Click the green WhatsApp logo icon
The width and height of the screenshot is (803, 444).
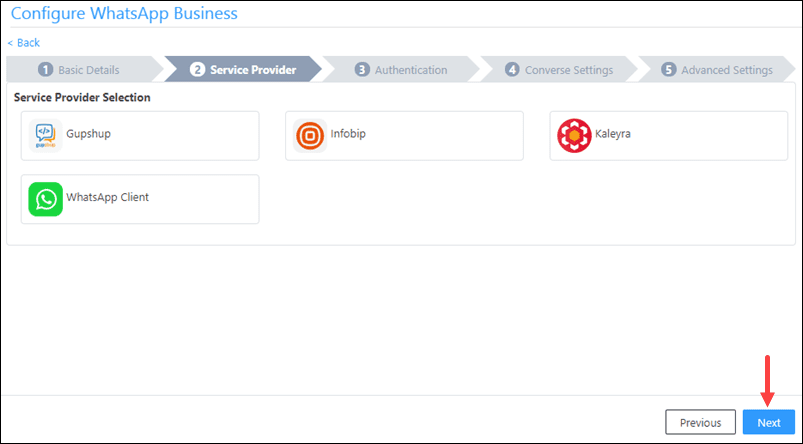(x=46, y=199)
